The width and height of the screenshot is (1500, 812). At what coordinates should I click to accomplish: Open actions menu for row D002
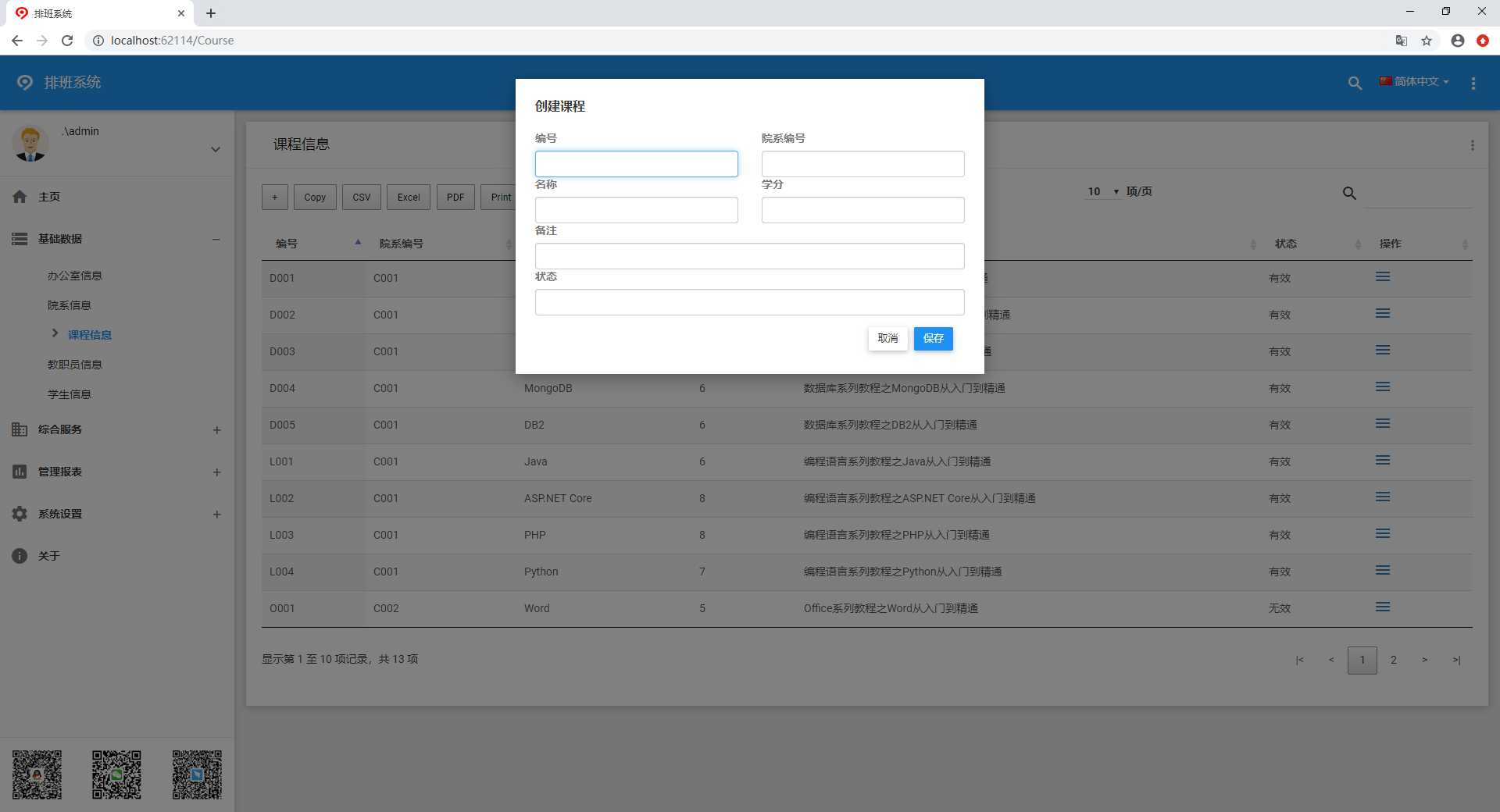1383,314
